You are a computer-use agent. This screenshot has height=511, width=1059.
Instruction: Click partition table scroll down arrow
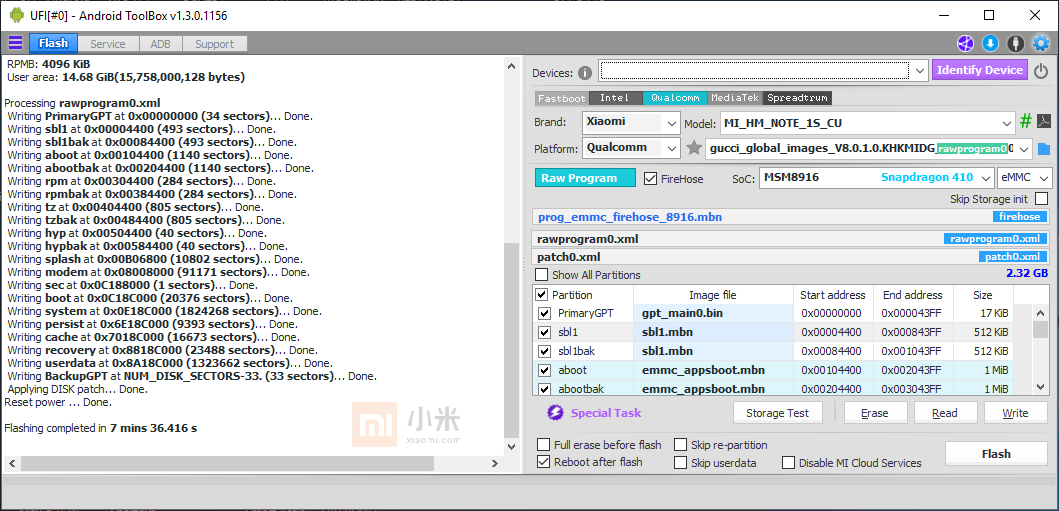click(x=1041, y=387)
